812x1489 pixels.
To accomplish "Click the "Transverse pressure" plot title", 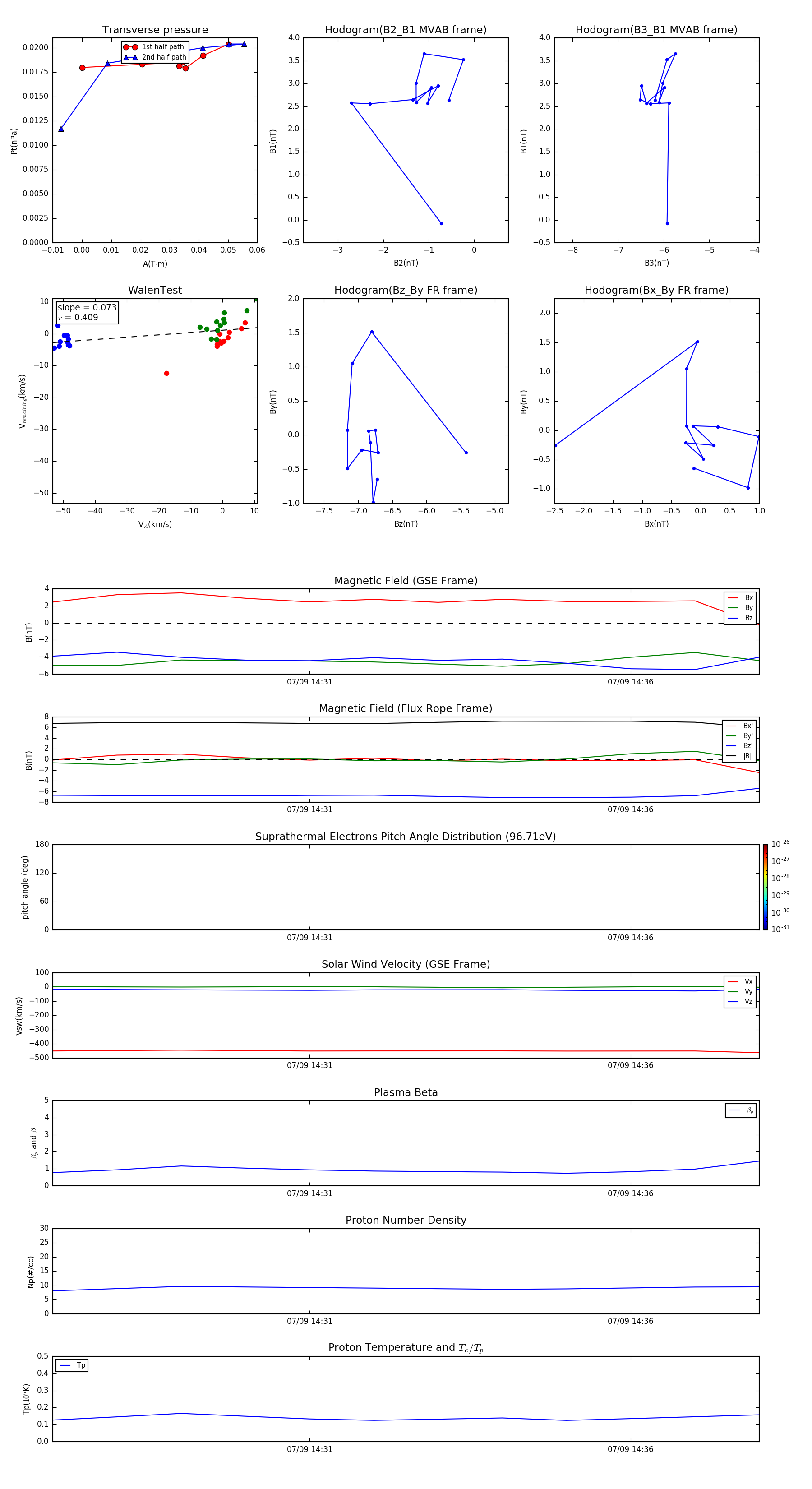I will 155,30.
